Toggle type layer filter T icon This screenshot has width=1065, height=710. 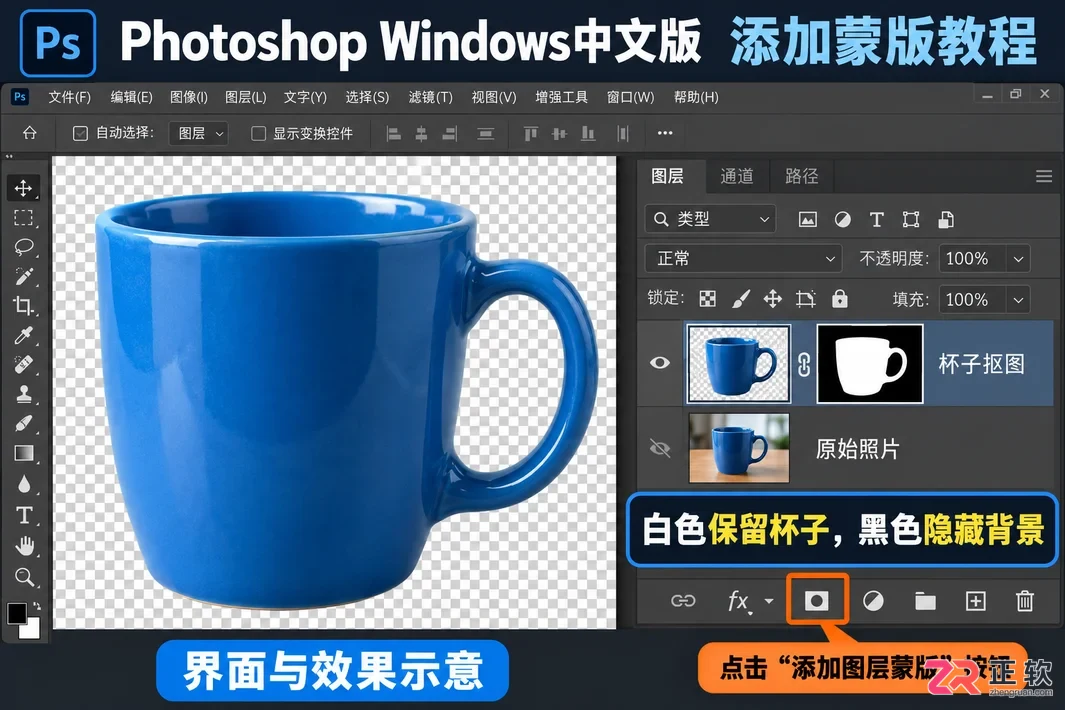(876, 219)
